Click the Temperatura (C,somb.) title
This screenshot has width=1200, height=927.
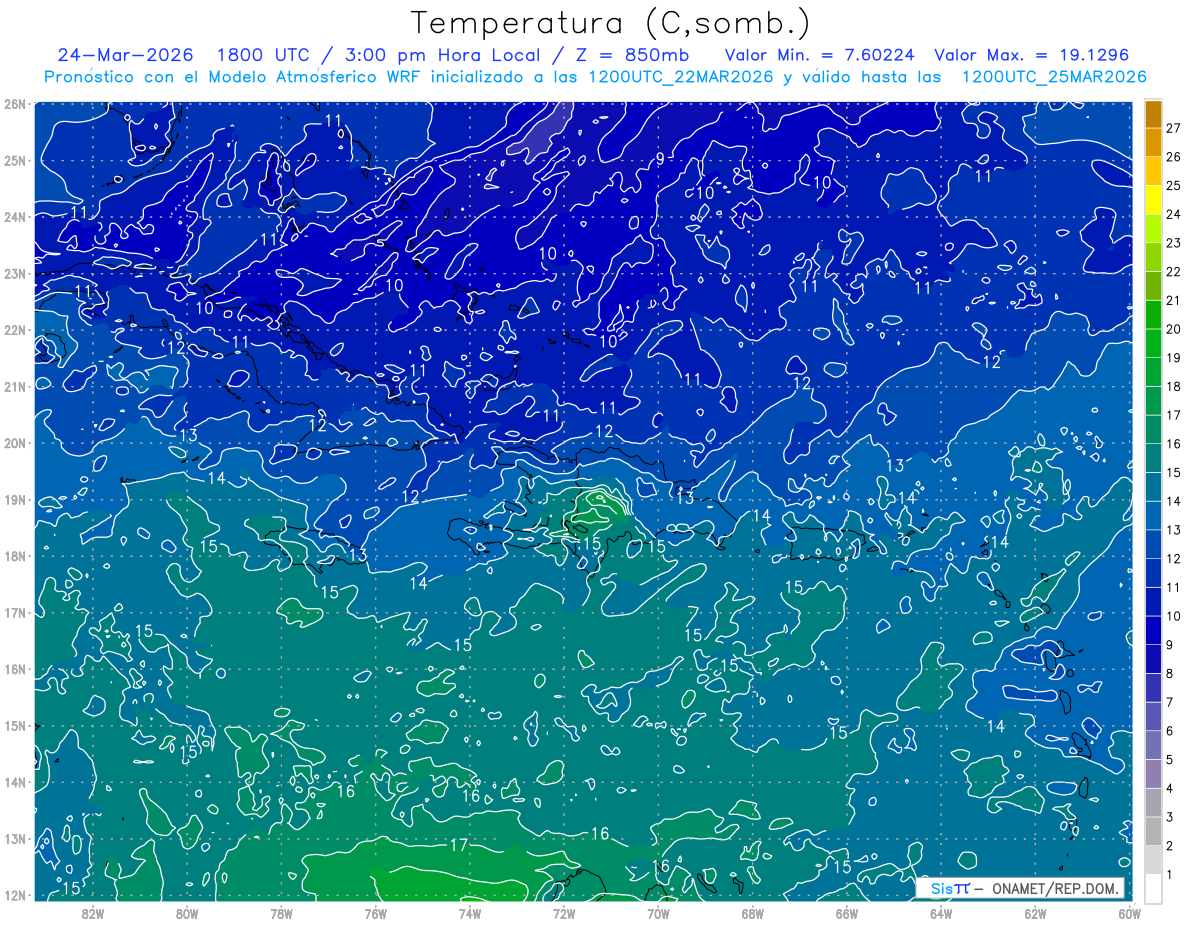point(611,23)
